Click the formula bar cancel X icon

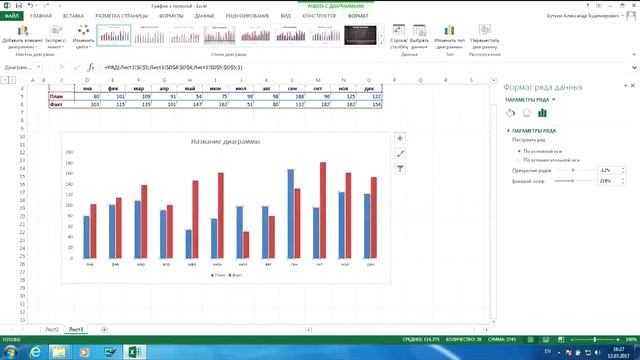coord(61,67)
